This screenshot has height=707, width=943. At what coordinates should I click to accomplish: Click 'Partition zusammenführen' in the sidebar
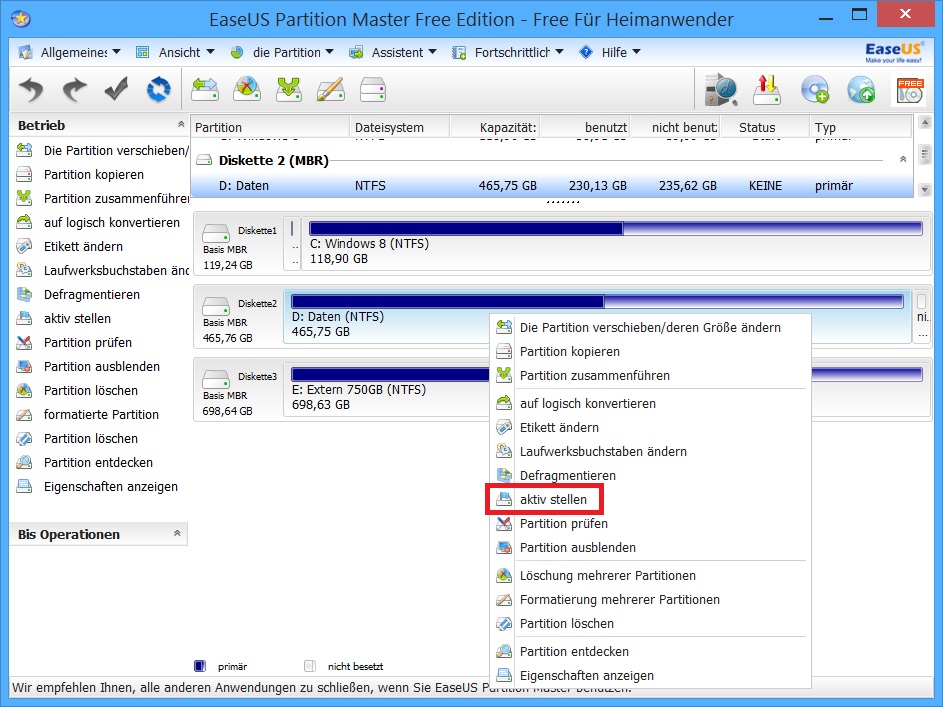[x=114, y=198]
